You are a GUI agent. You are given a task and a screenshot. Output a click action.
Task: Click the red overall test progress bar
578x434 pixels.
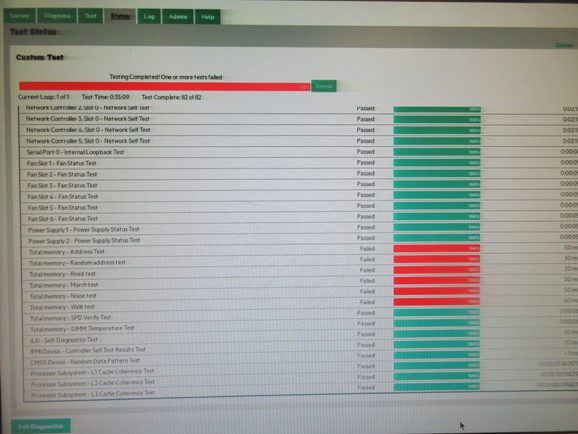pos(164,86)
